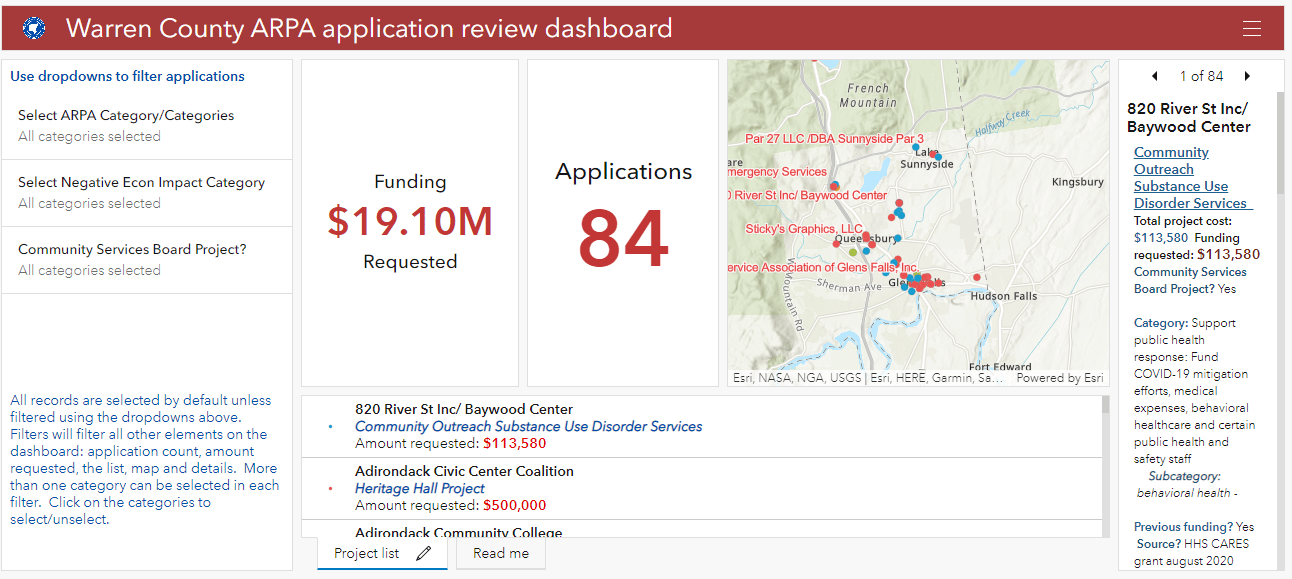Switch to the Project list tab

click(381, 553)
